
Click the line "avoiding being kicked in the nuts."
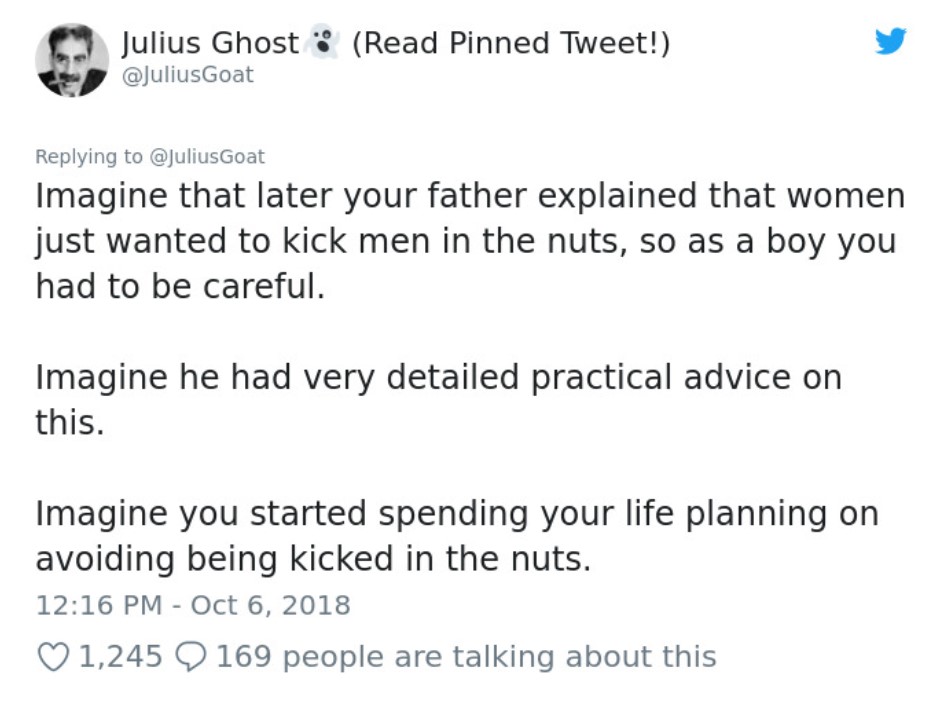tap(313, 559)
